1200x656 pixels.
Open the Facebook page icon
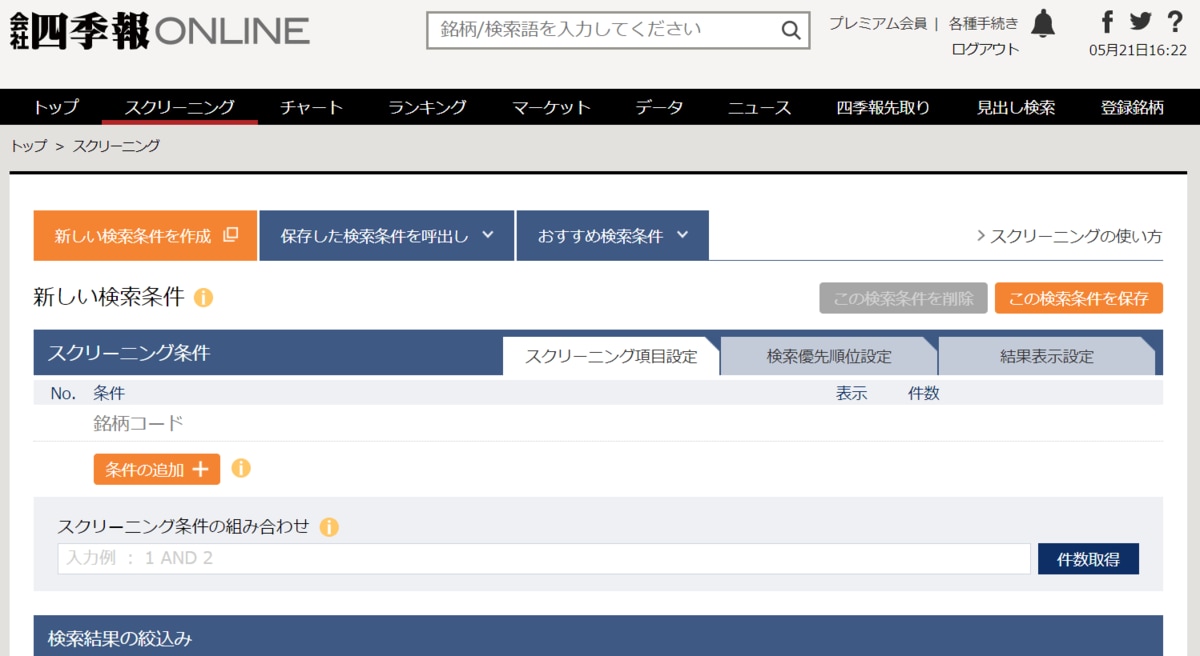click(1107, 22)
